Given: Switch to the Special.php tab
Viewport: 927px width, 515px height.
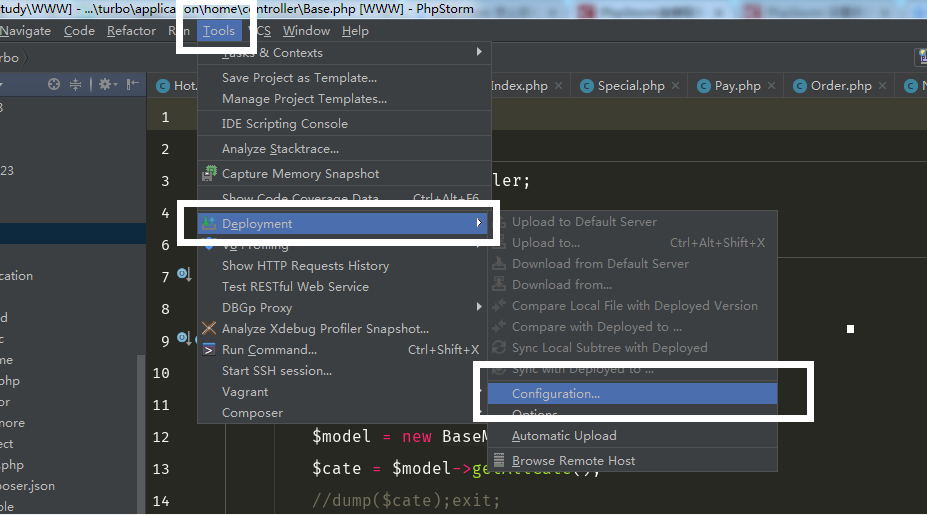Looking at the screenshot, I should click(631, 86).
